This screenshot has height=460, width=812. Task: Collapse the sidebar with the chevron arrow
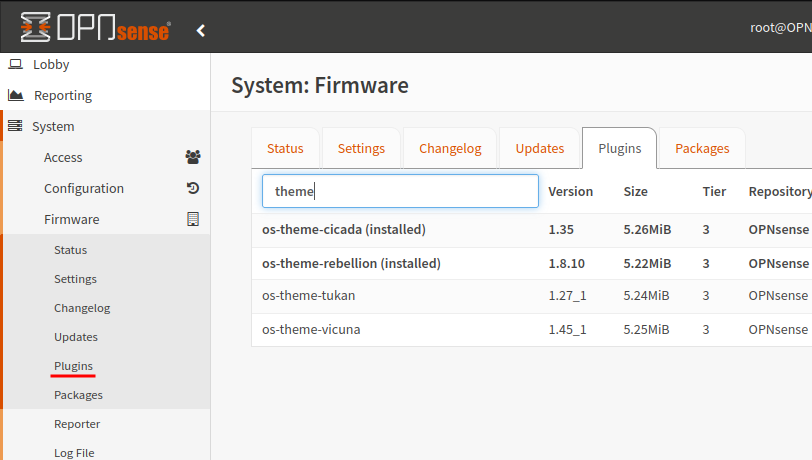(201, 31)
